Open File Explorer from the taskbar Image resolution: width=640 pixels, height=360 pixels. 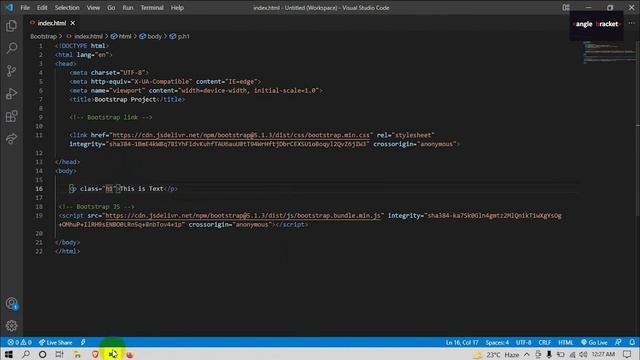point(77,354)
